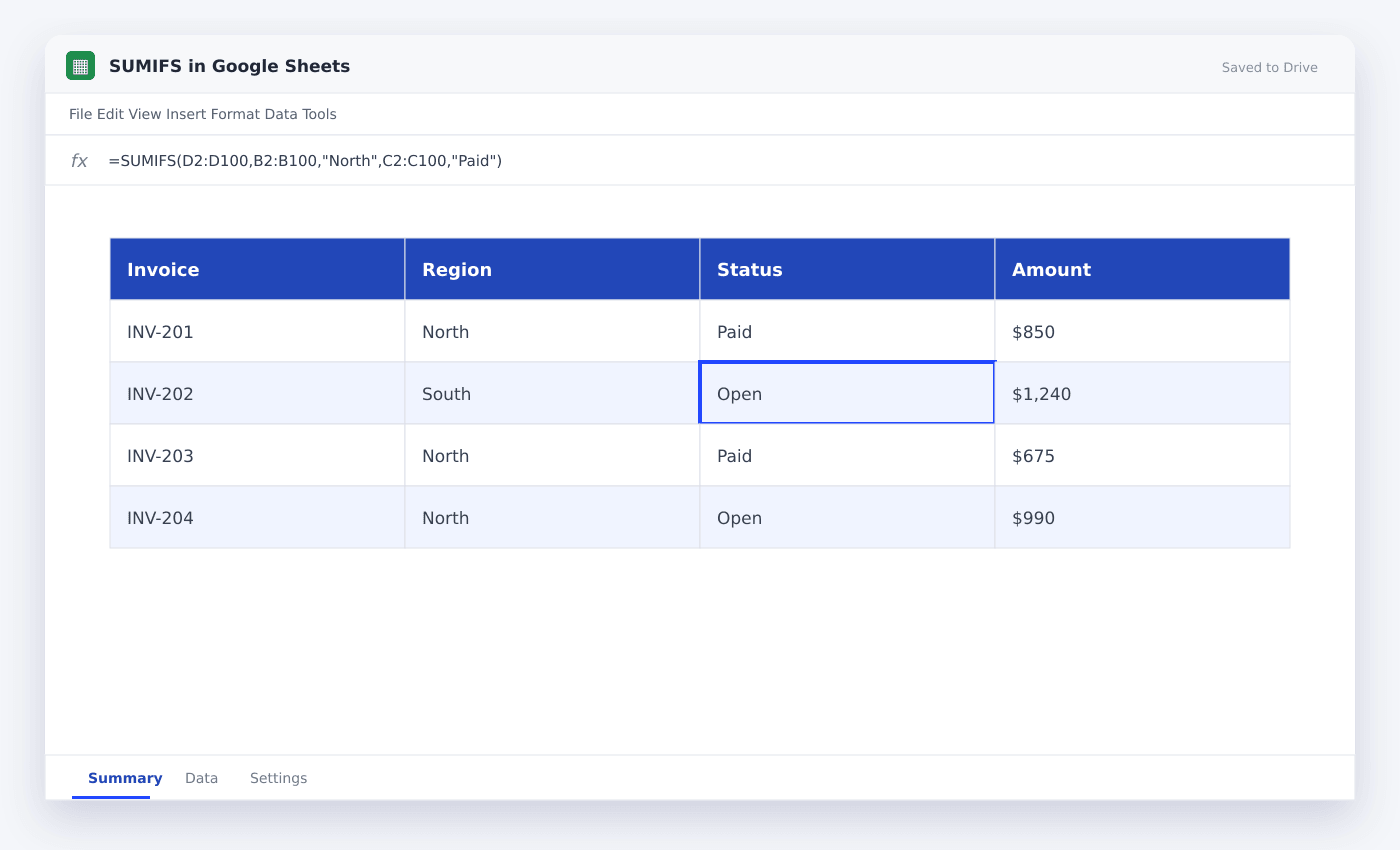The height and width of the screenshot is (850, 1400).
Task: Select the INV-204 cell
Action: click(257, 517)
